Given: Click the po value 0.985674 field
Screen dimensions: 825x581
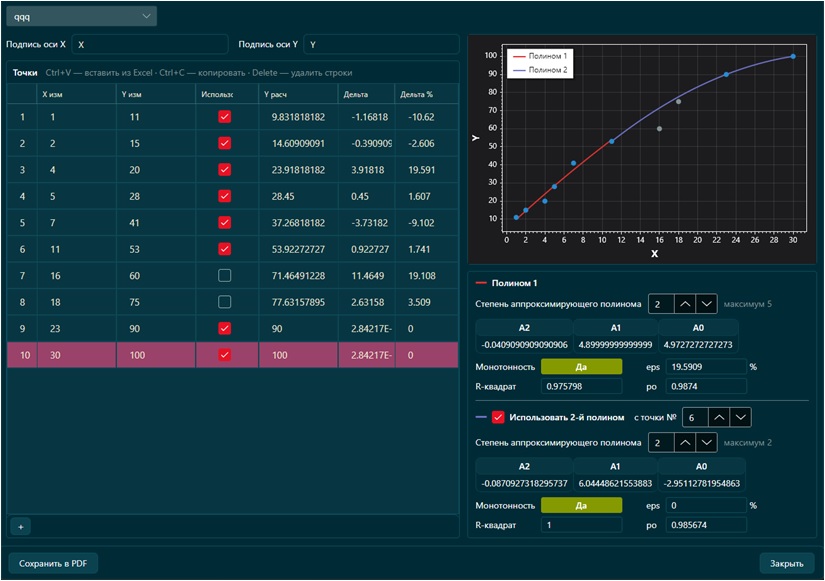Looking at the screenshot, I should 706,525.
